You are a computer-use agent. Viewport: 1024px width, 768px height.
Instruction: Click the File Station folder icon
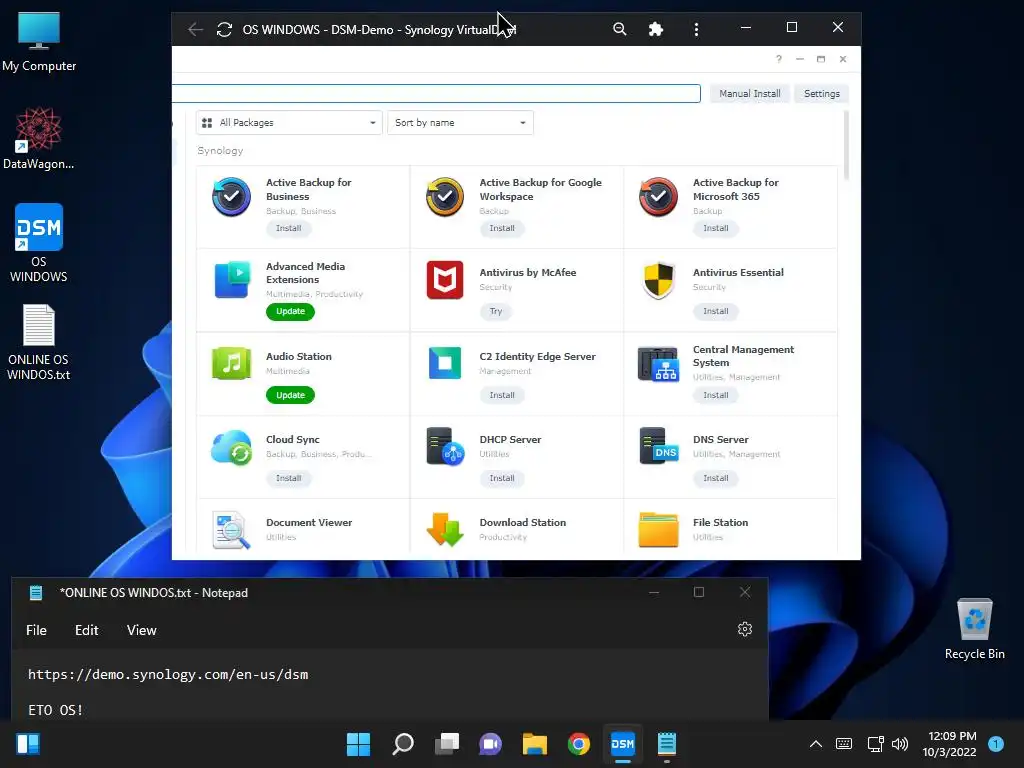tap(658, 530)
